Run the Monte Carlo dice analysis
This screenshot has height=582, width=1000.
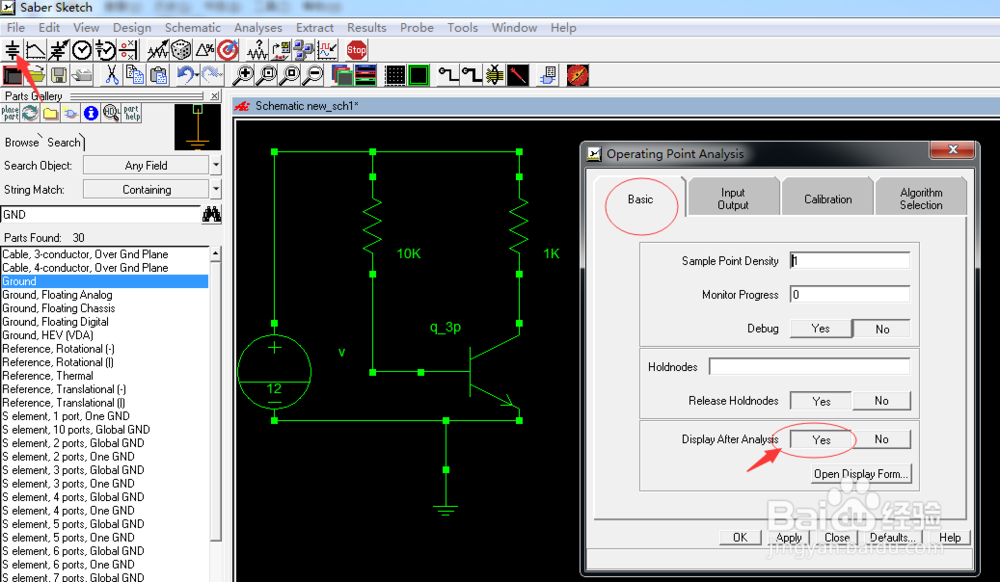pyautogui.click(x=181, y=50)
